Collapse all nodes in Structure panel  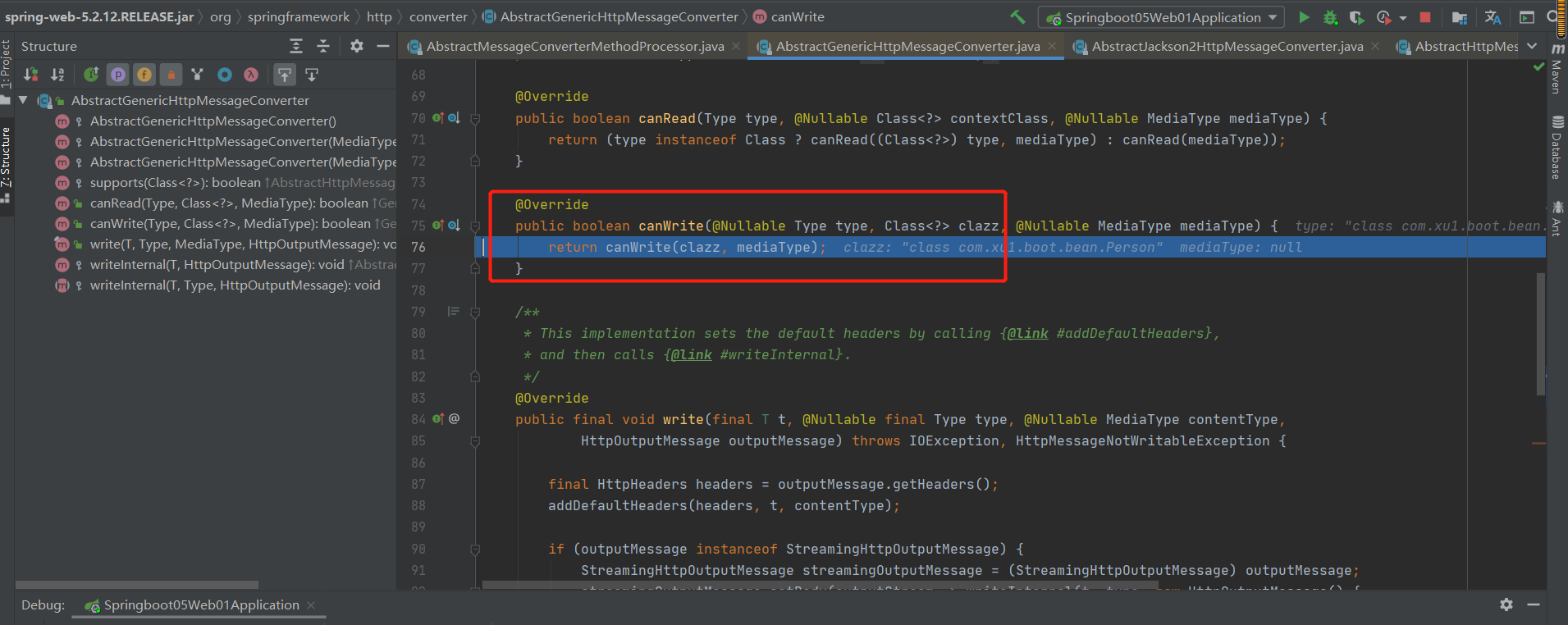[x=323, y=46]
